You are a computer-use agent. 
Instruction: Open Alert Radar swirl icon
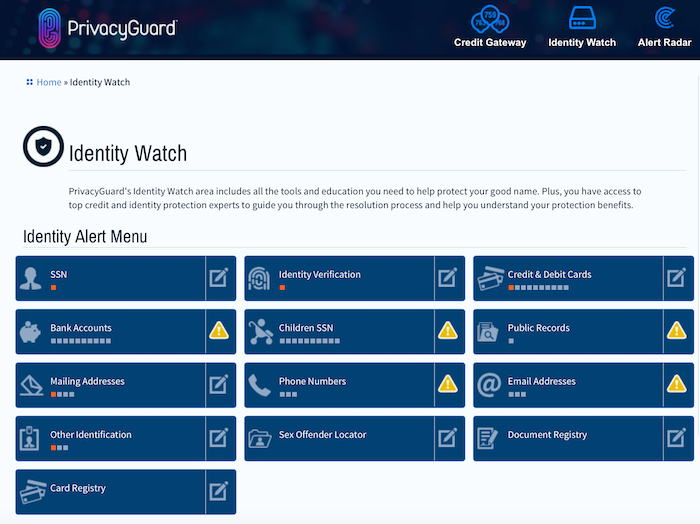pyautogui.click(x=664, y=17)
